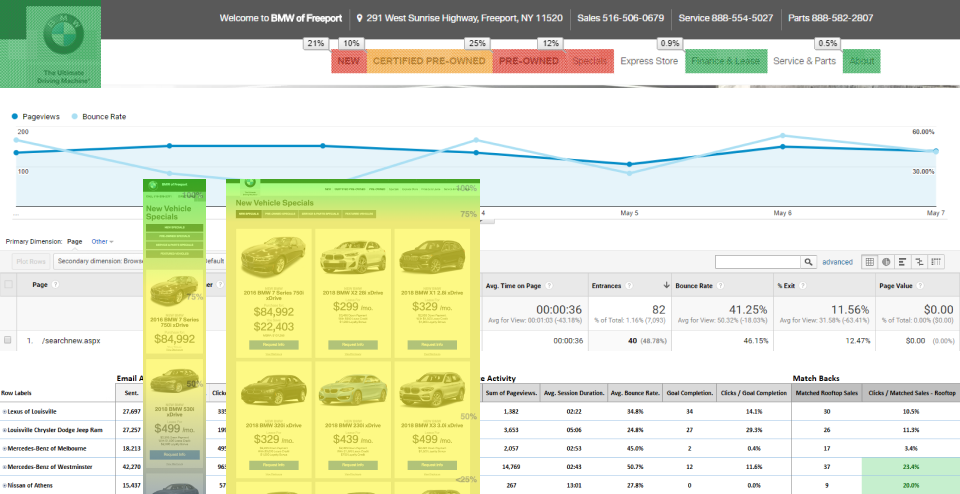Expand Louisville Chrysler Dodge Jeep Ram row
This screenshot has width=960, height=494.
pyautogui.click(x=4, y=430)
